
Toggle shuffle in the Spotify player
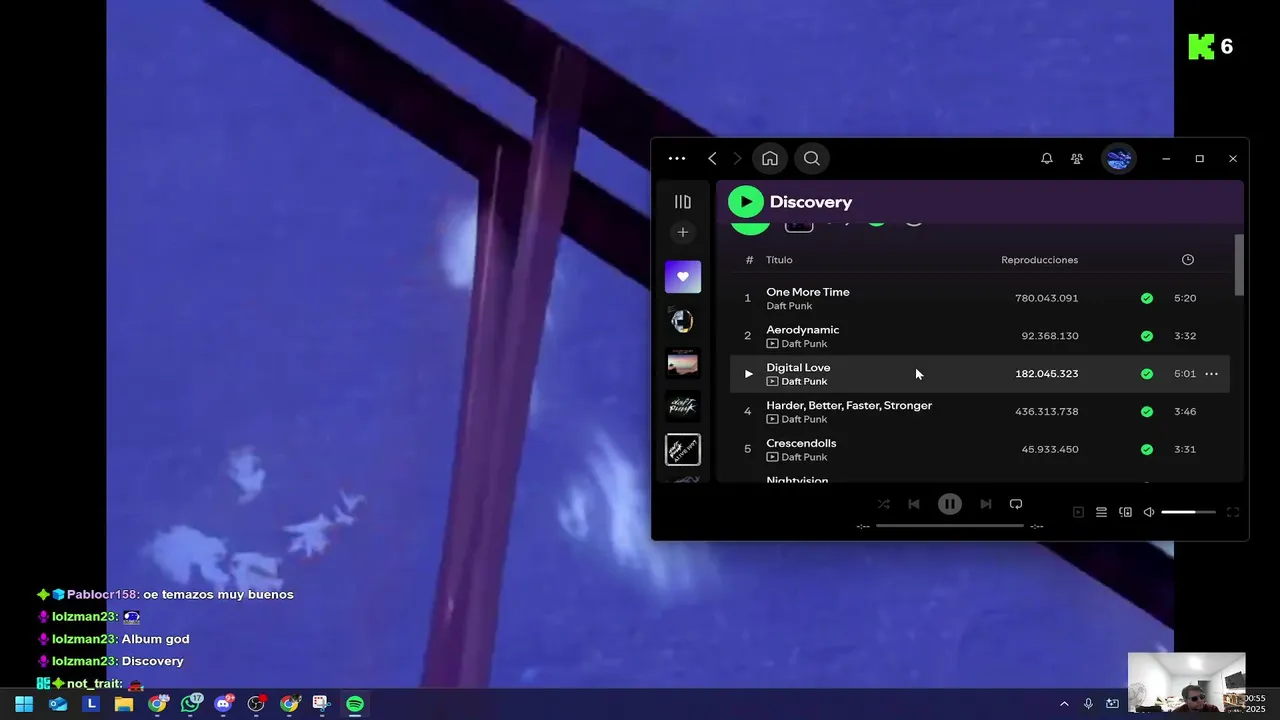883,505
